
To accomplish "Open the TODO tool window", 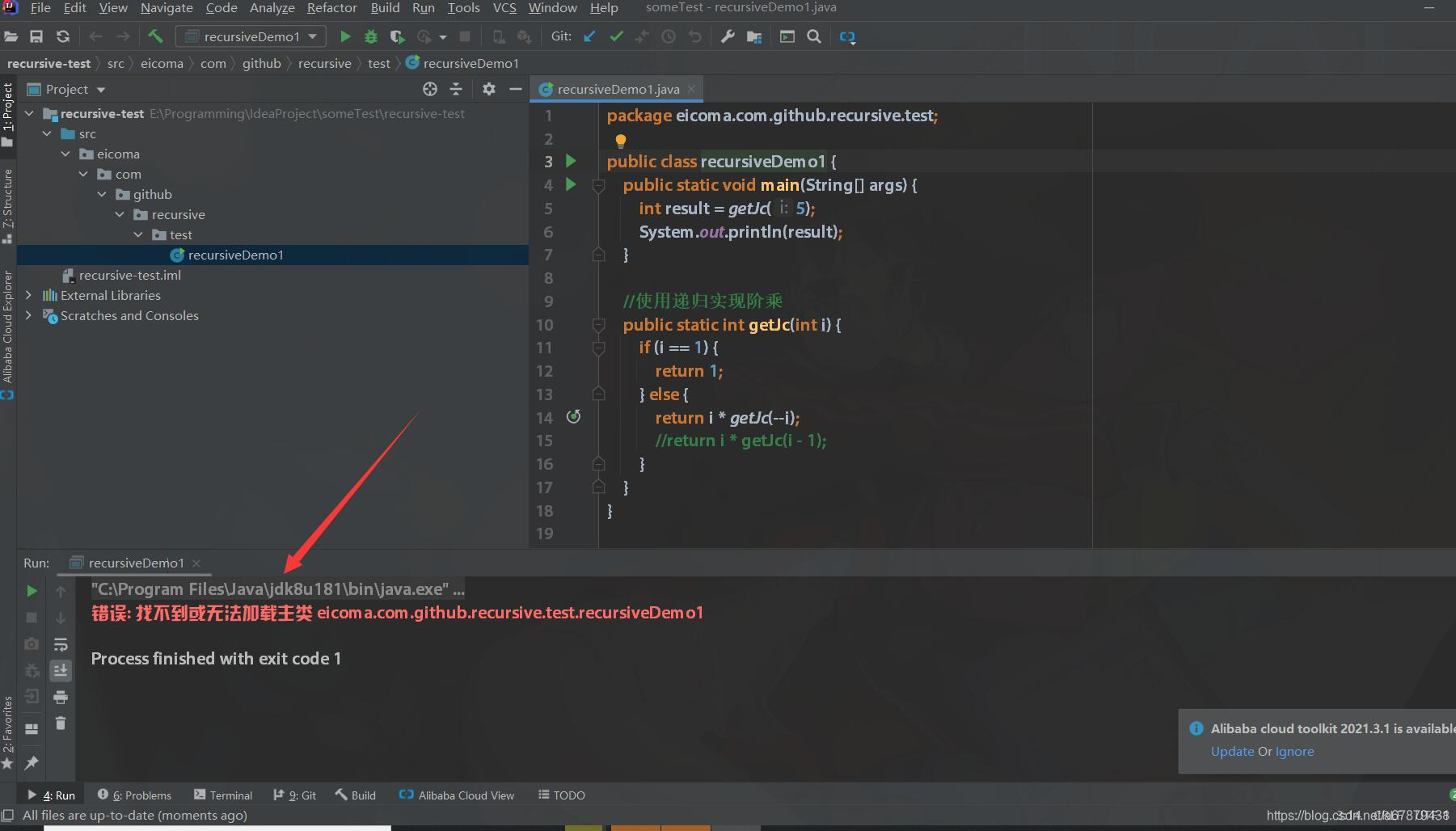I will coord(562,795).
